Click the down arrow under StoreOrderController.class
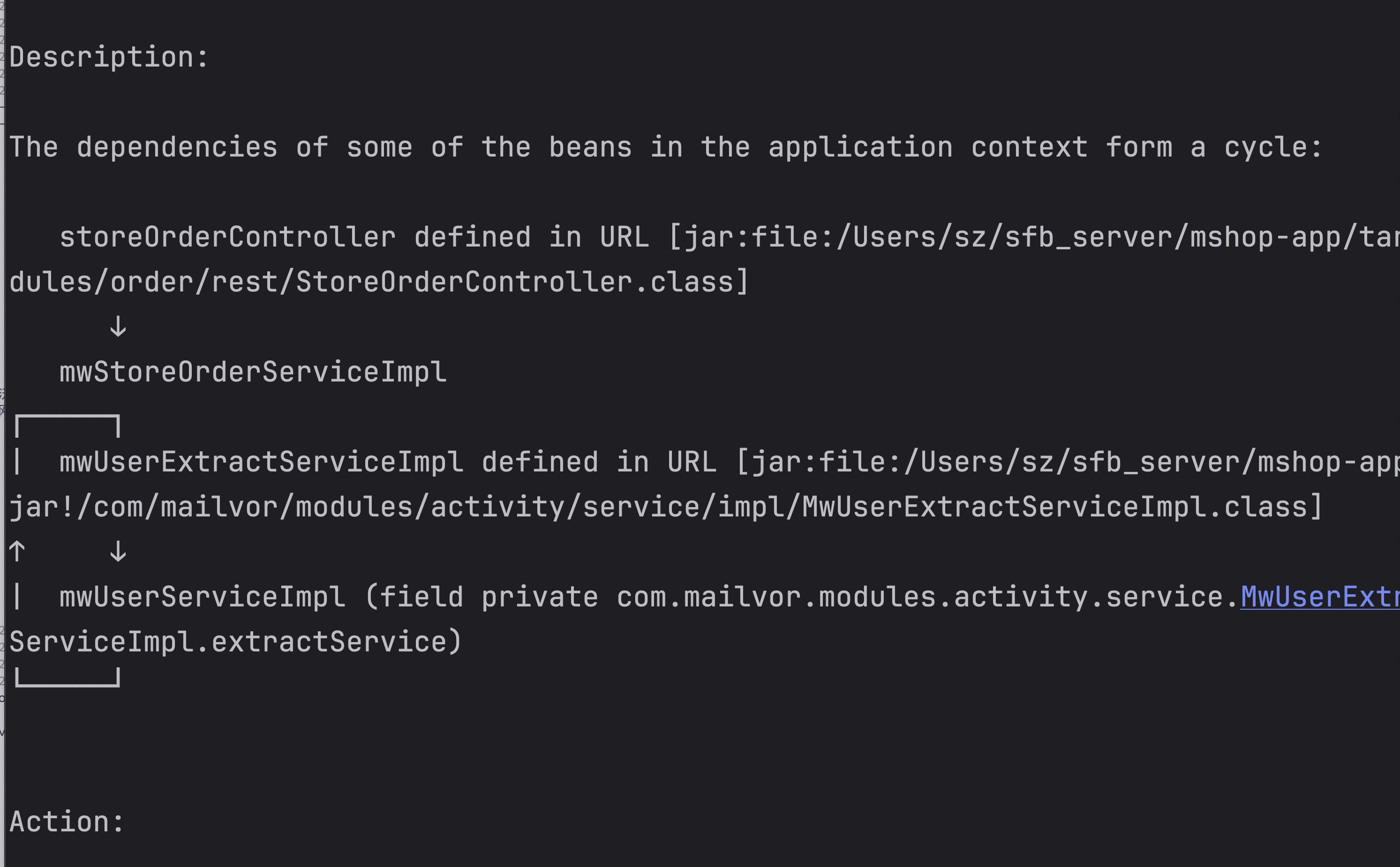Viewport: 1400px width, 867px height. (x=118, y=326)
